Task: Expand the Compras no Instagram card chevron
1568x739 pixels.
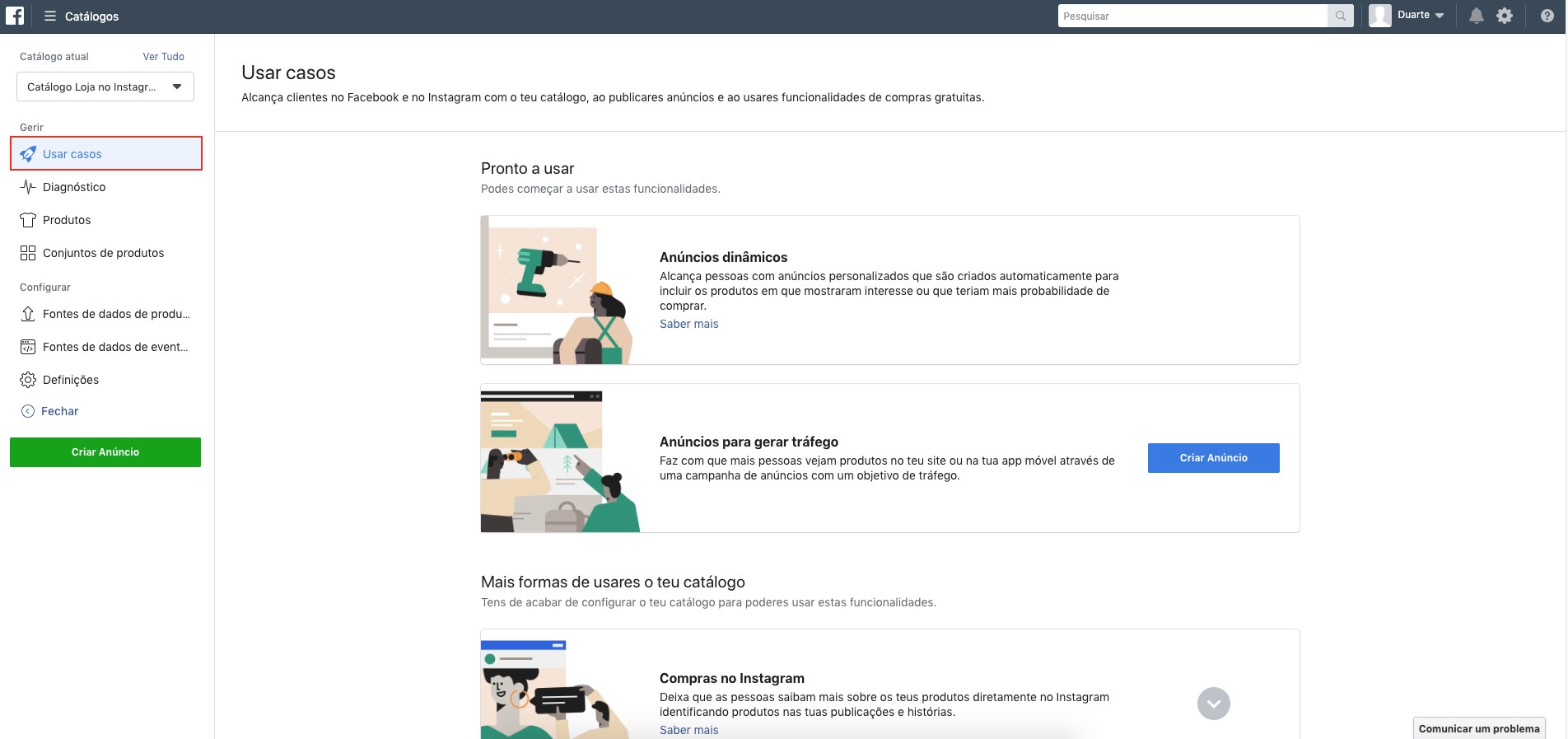Action: (x=1213, y=704)
